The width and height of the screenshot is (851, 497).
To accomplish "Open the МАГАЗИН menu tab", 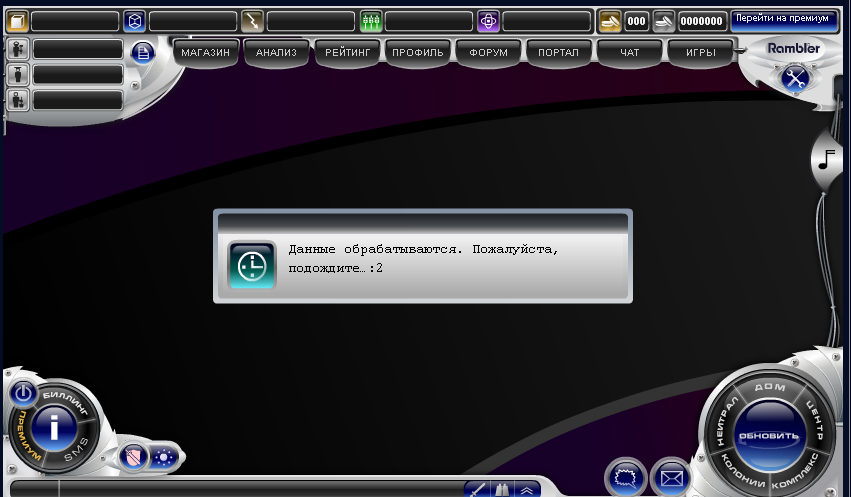I will click(x=206, y=52).
